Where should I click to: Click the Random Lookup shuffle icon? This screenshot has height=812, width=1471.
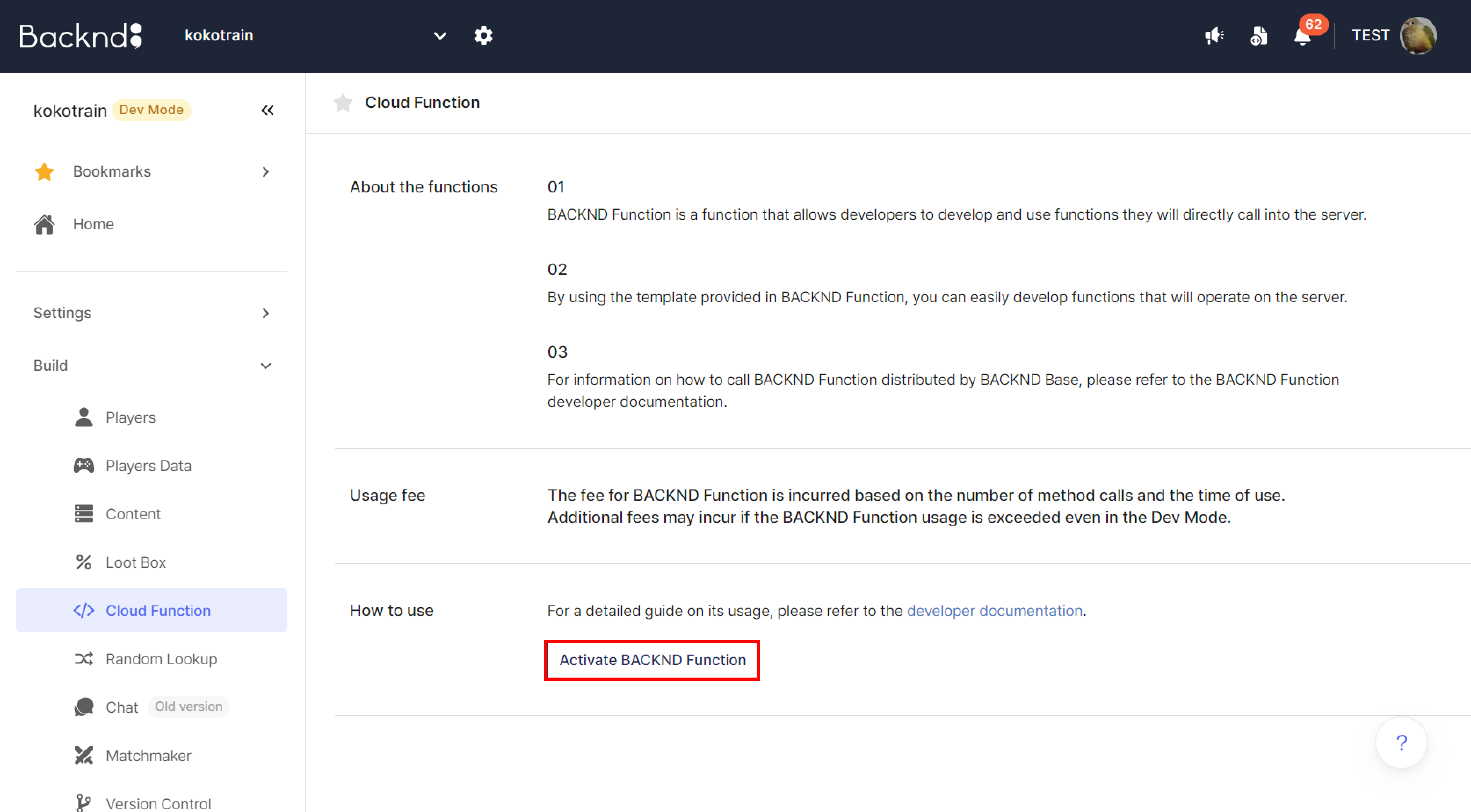pyautogui.click(x=84, y=658)
